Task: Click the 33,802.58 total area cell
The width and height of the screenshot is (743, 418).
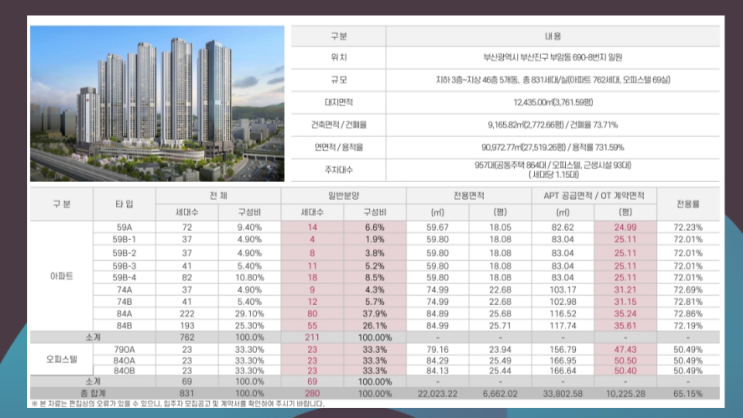Action: tap(562, 393)
